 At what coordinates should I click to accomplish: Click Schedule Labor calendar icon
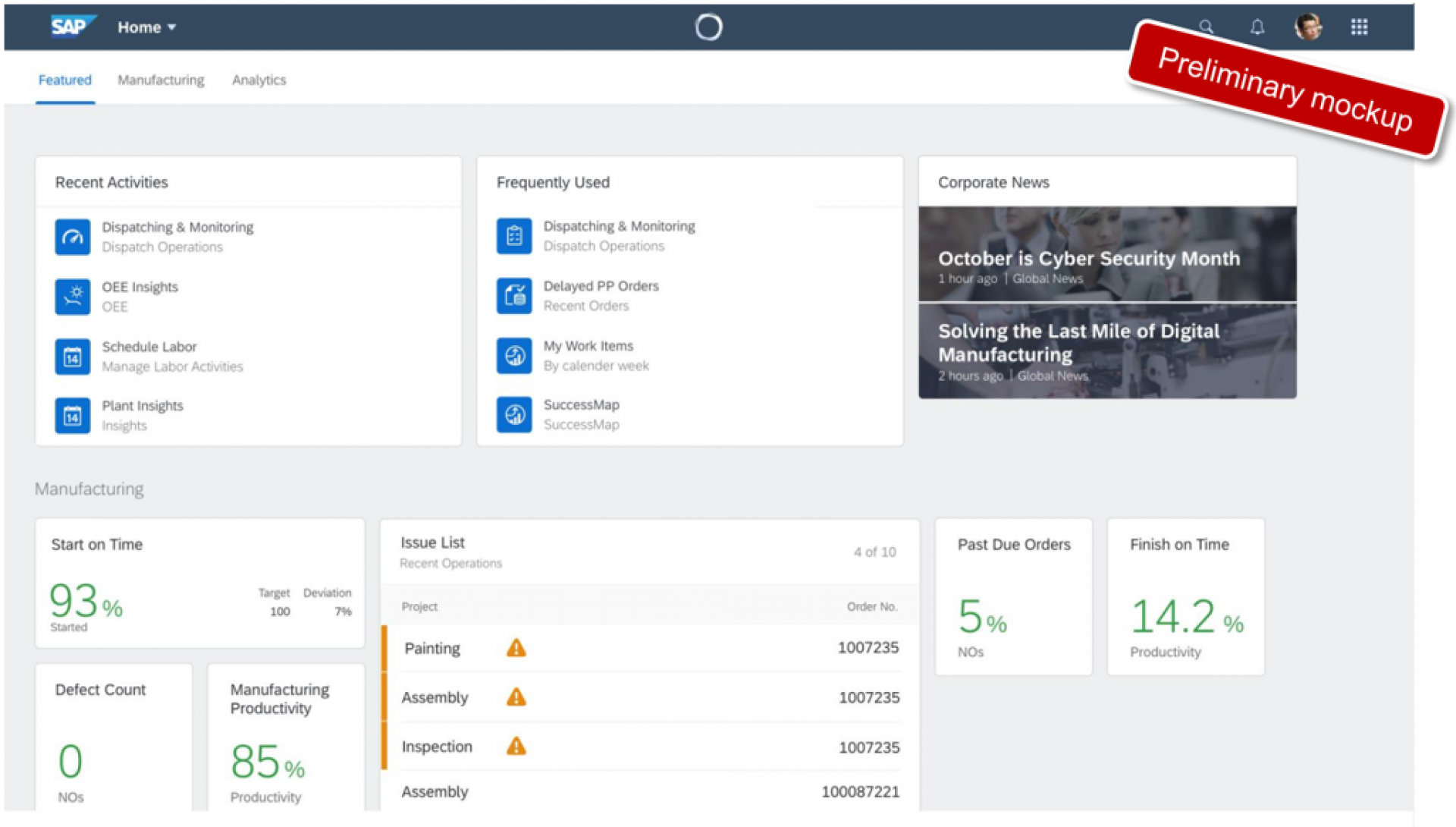73,357
